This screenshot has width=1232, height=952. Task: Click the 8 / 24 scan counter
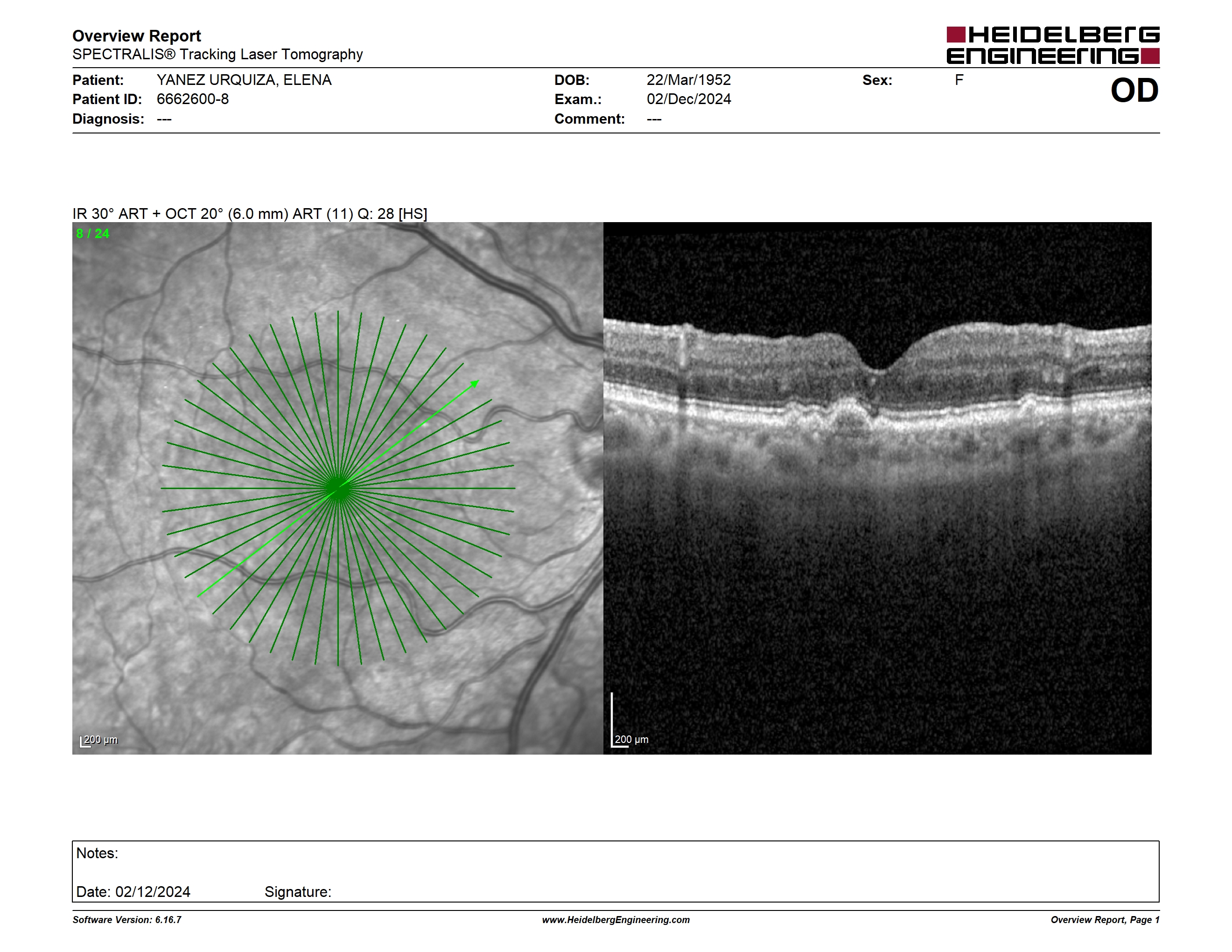point(92,233)
